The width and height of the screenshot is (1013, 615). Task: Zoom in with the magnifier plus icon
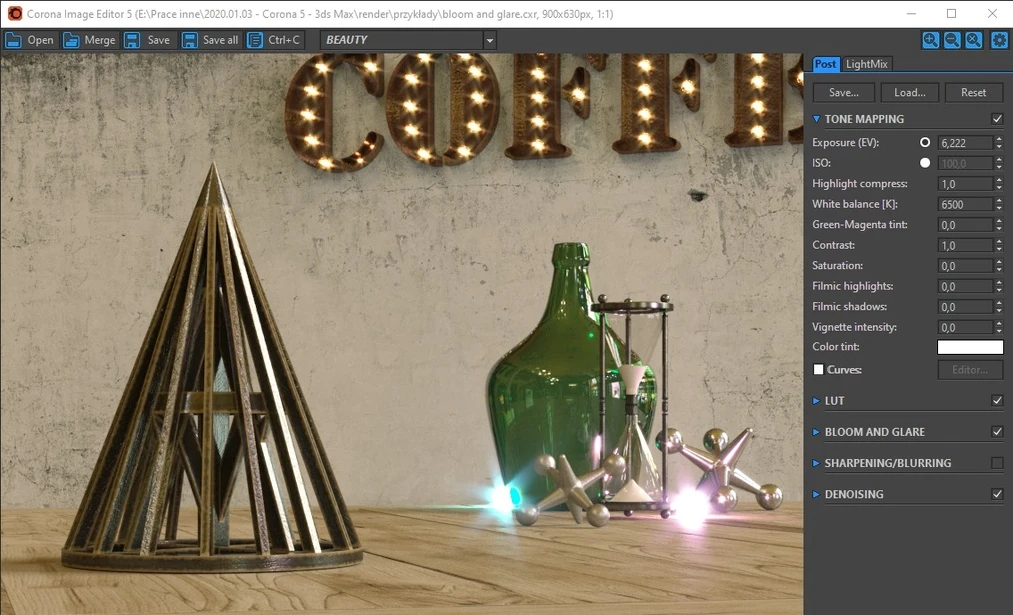pyautogui.click(x=931, y=40)
